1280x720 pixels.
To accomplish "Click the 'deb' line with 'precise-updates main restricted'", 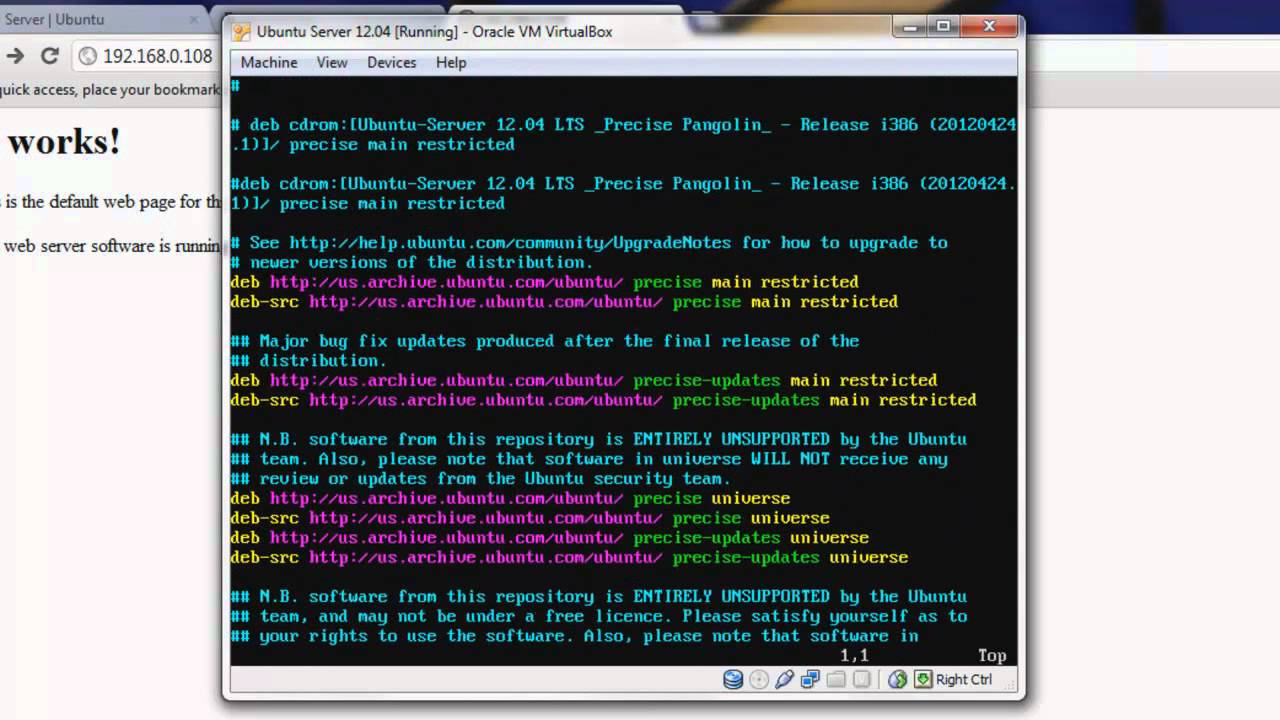I will tap(584, 380).
